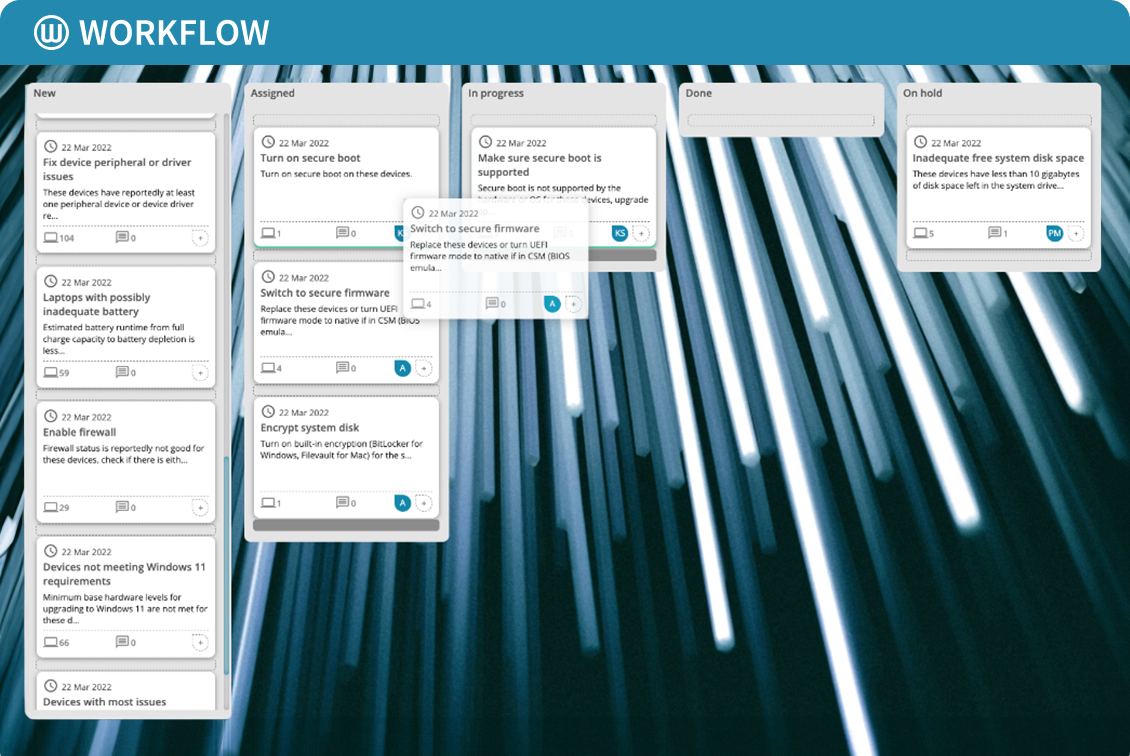Click the dotted plus button on "Encrypt system disk" card
1130x756 pixels.
click(424, 503)
